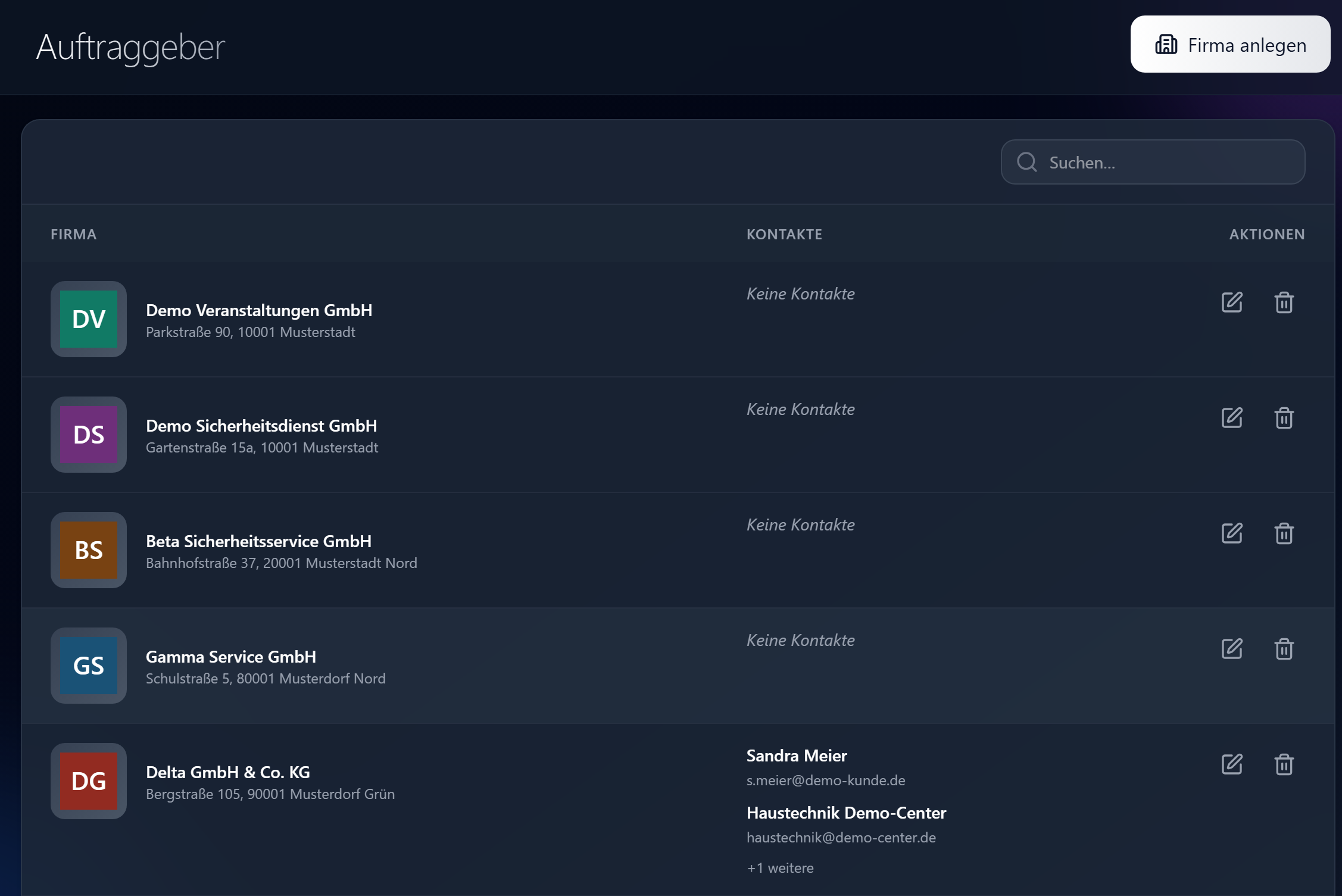Edit Gamma Service GmbH entry
Screen dimensions: 1342x896
[x=1232, y=649]
